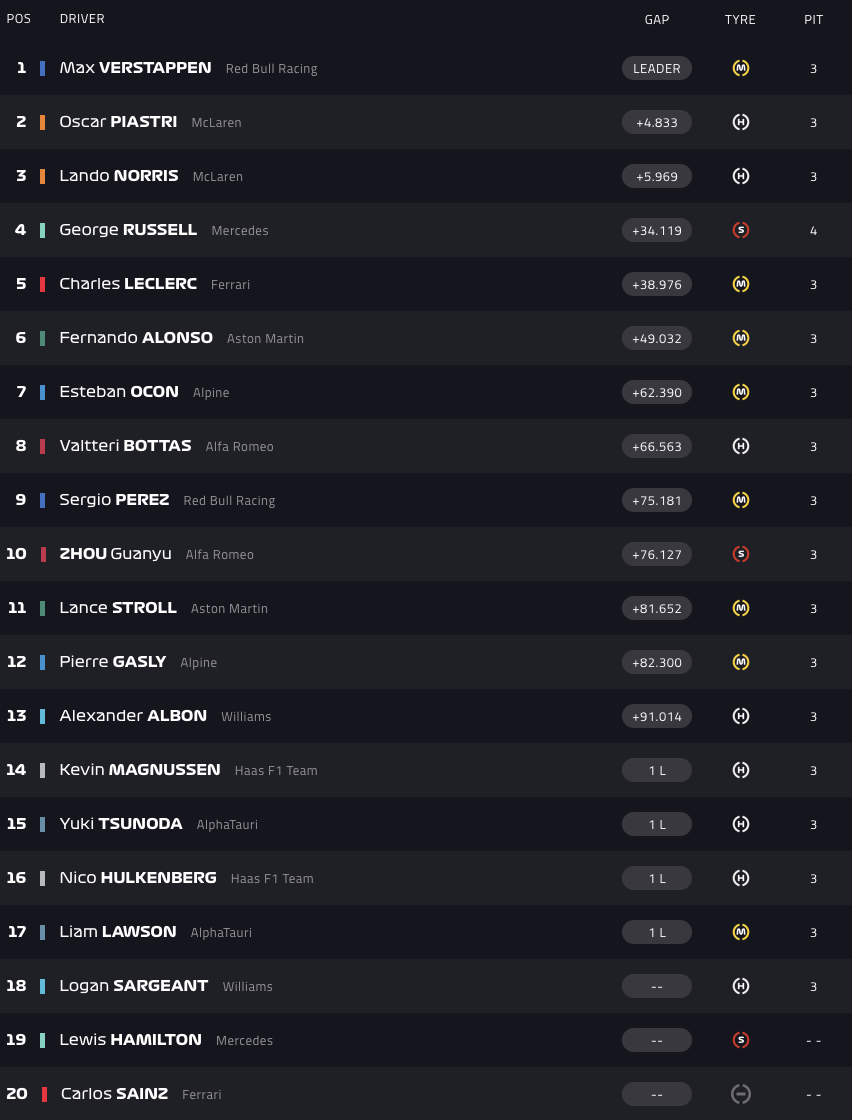Screen dimensions: 852x1120
Task: Click the DRIVER column header
Action: point(82,19)
